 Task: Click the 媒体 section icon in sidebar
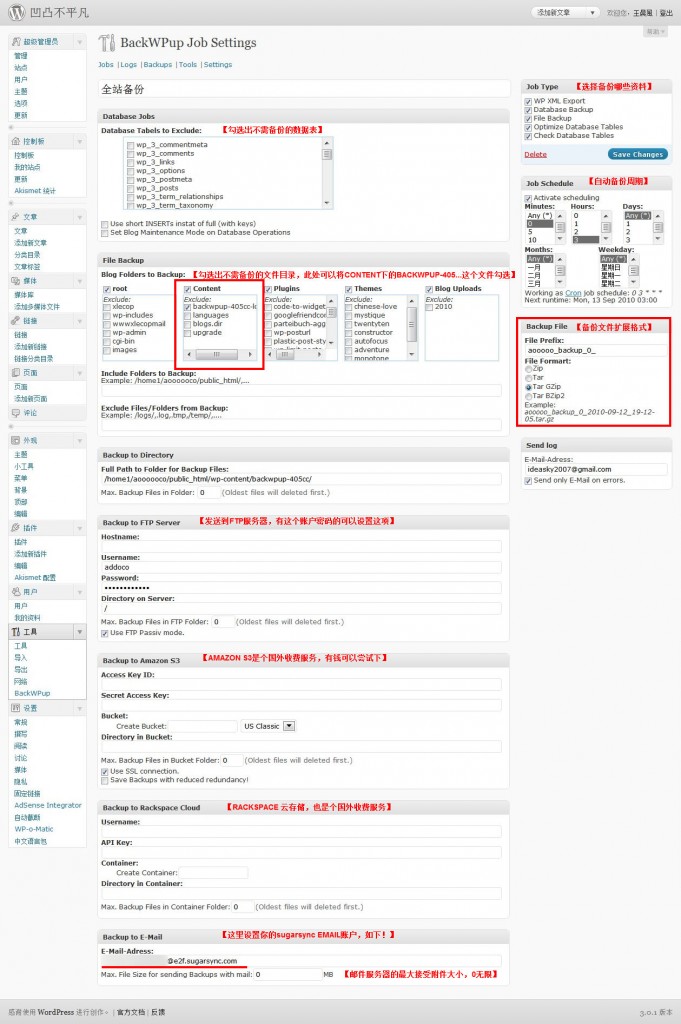click(16, 281)
